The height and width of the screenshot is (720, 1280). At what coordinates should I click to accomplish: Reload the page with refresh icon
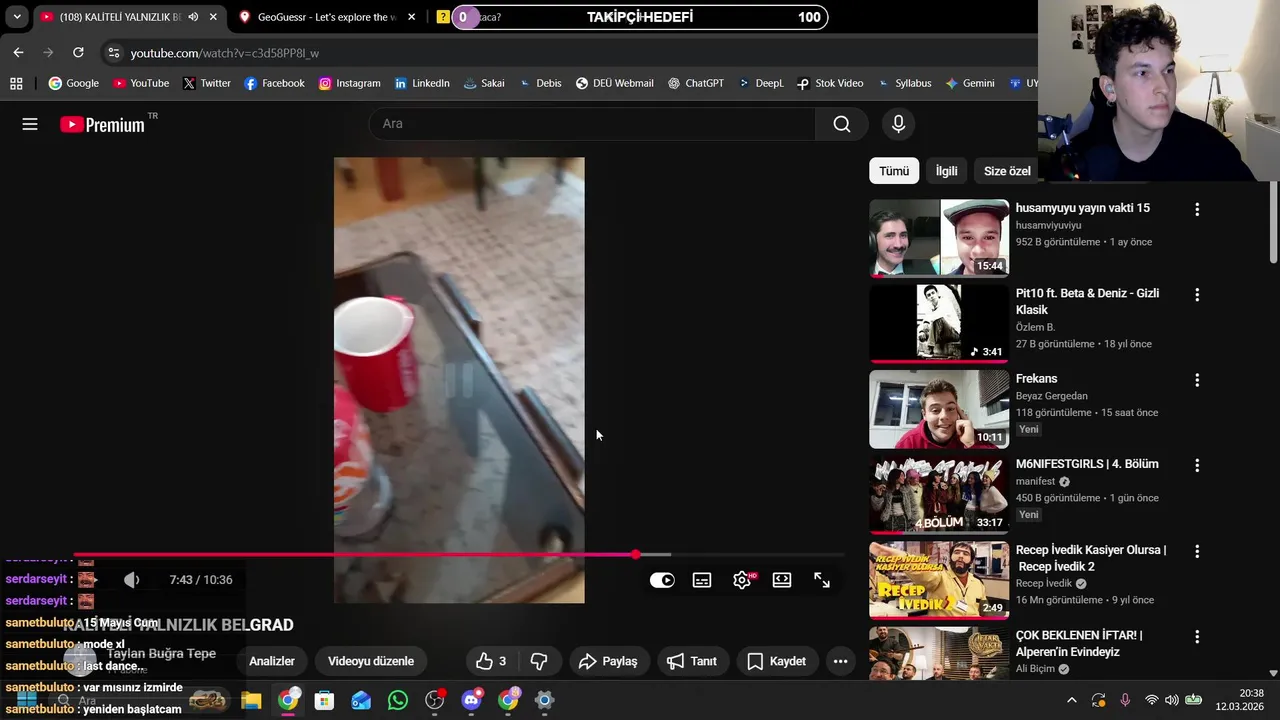[78, 53]
